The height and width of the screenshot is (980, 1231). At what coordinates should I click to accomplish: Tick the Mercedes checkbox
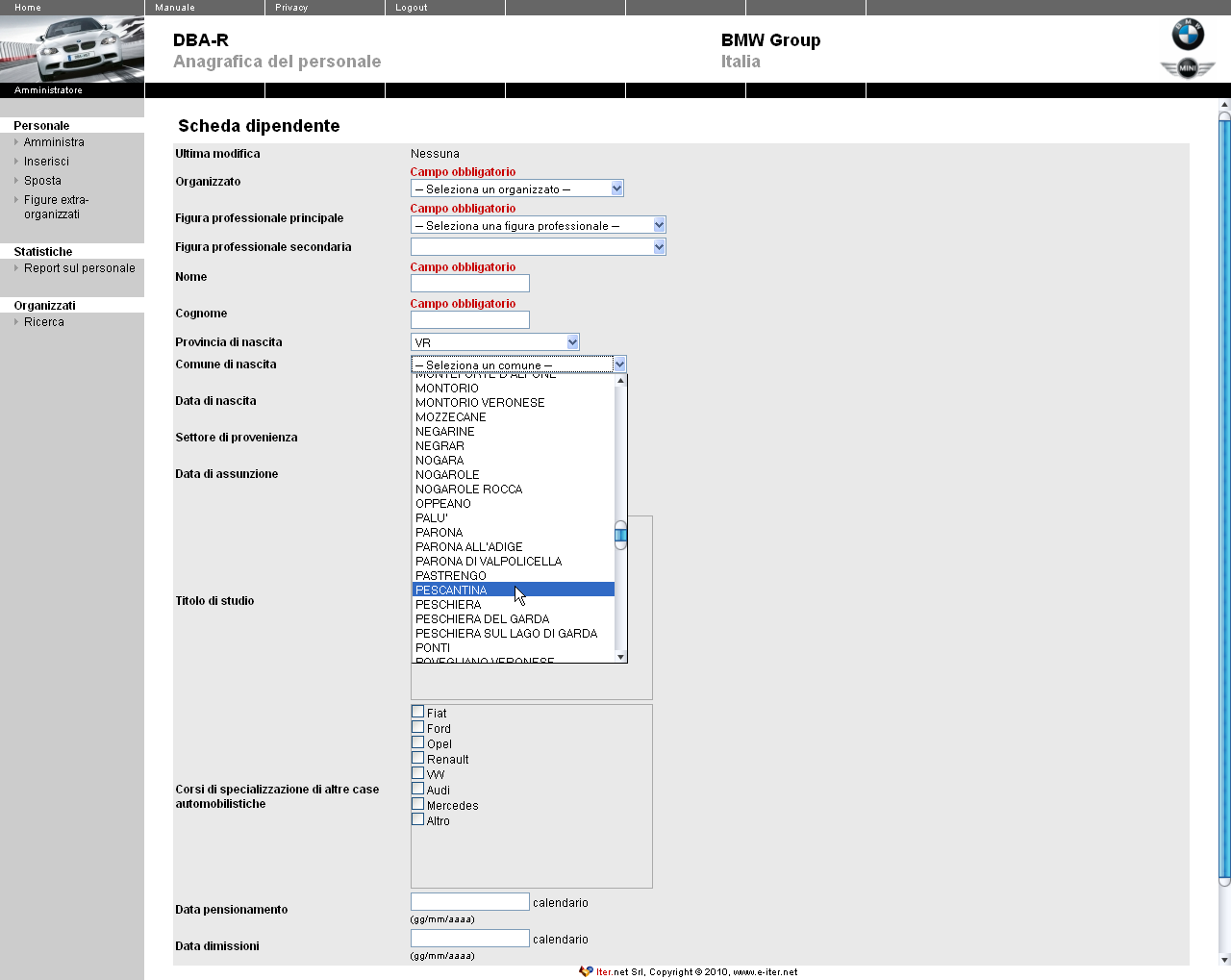pos(417,804)
